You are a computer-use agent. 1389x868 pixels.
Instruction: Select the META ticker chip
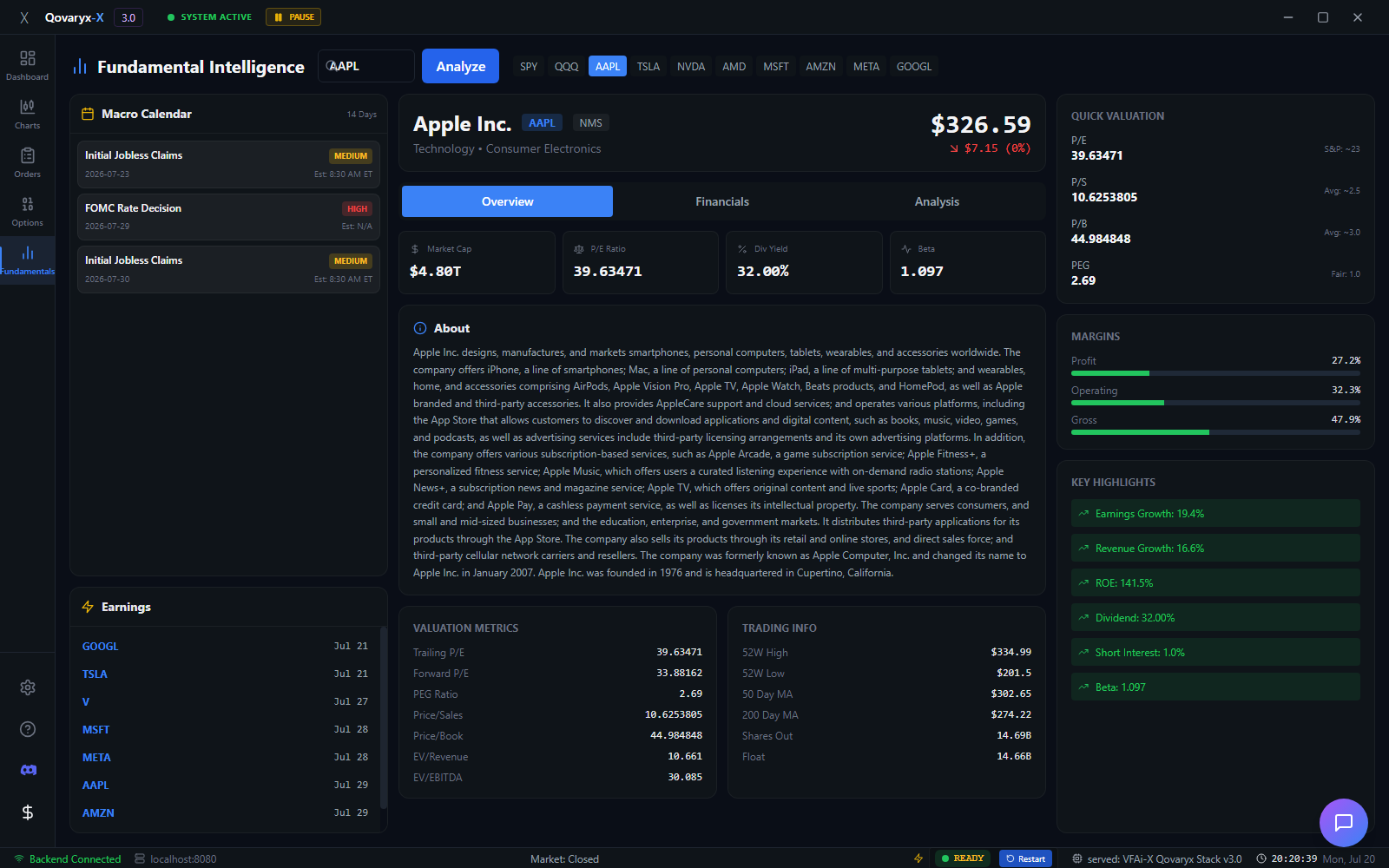866,67
